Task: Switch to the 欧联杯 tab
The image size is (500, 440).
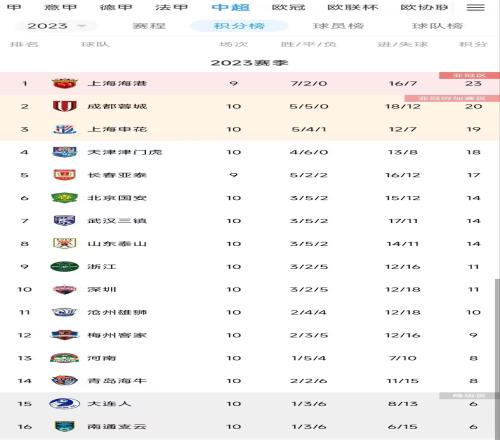Action: [353, 7]
